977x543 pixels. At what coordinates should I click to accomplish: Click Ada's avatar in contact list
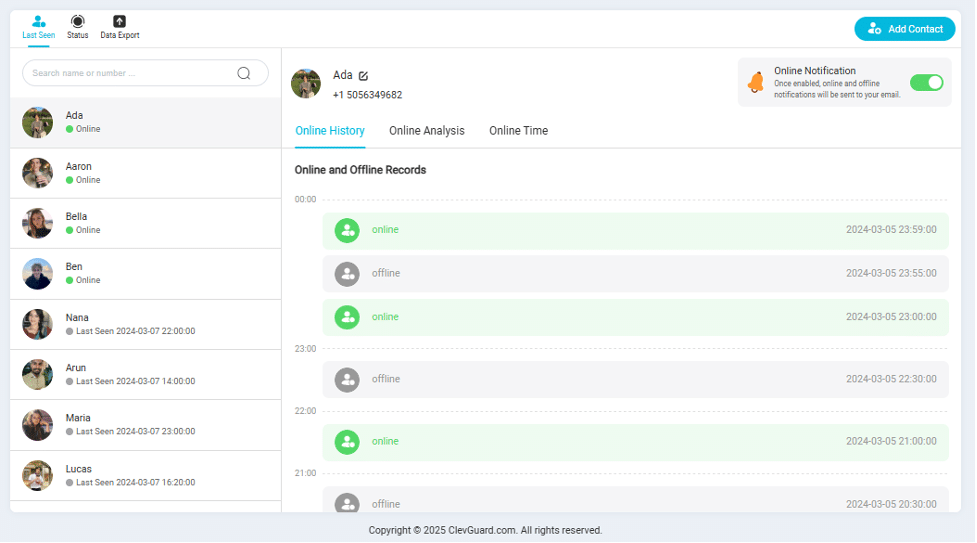37,122
